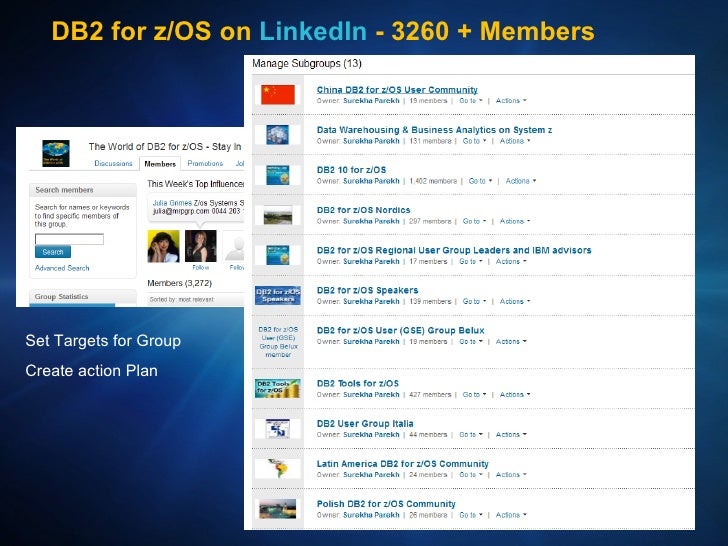This screenshot has width=728, height=546.
Task: Open Go to dropdown for Group Belux subgroup
Action: (471, 342)
